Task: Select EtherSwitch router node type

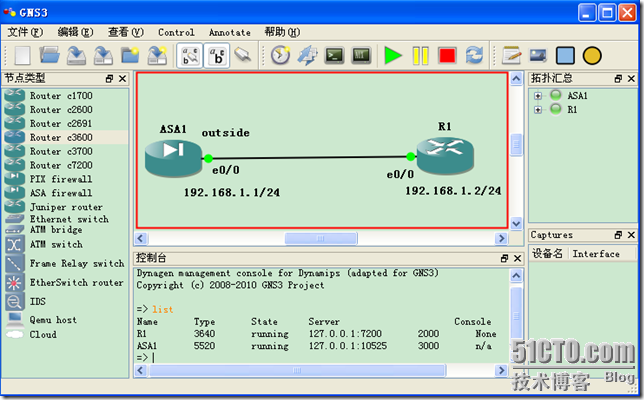Action: (65, 283)
